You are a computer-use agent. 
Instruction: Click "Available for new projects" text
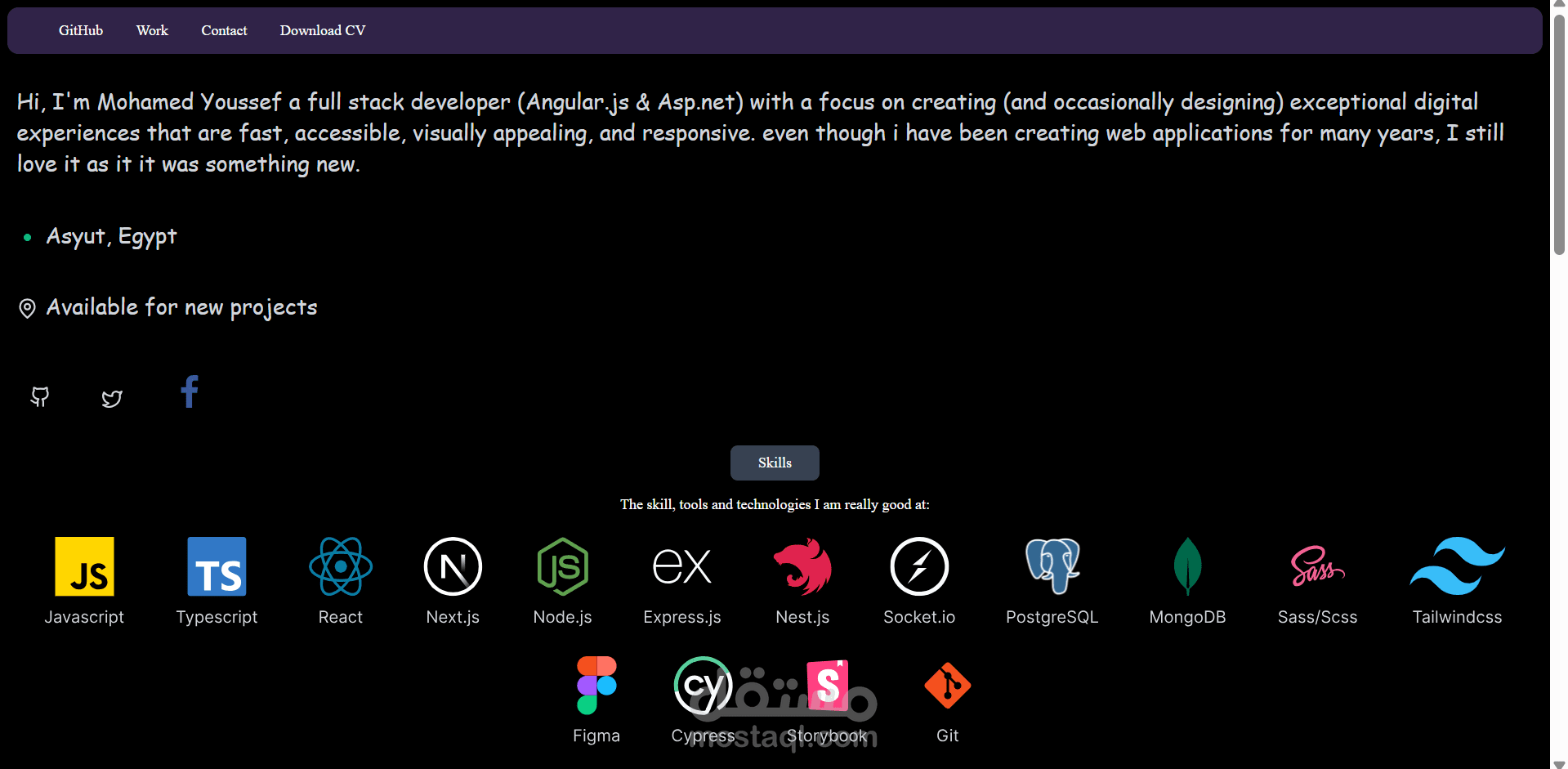[181, 307]
